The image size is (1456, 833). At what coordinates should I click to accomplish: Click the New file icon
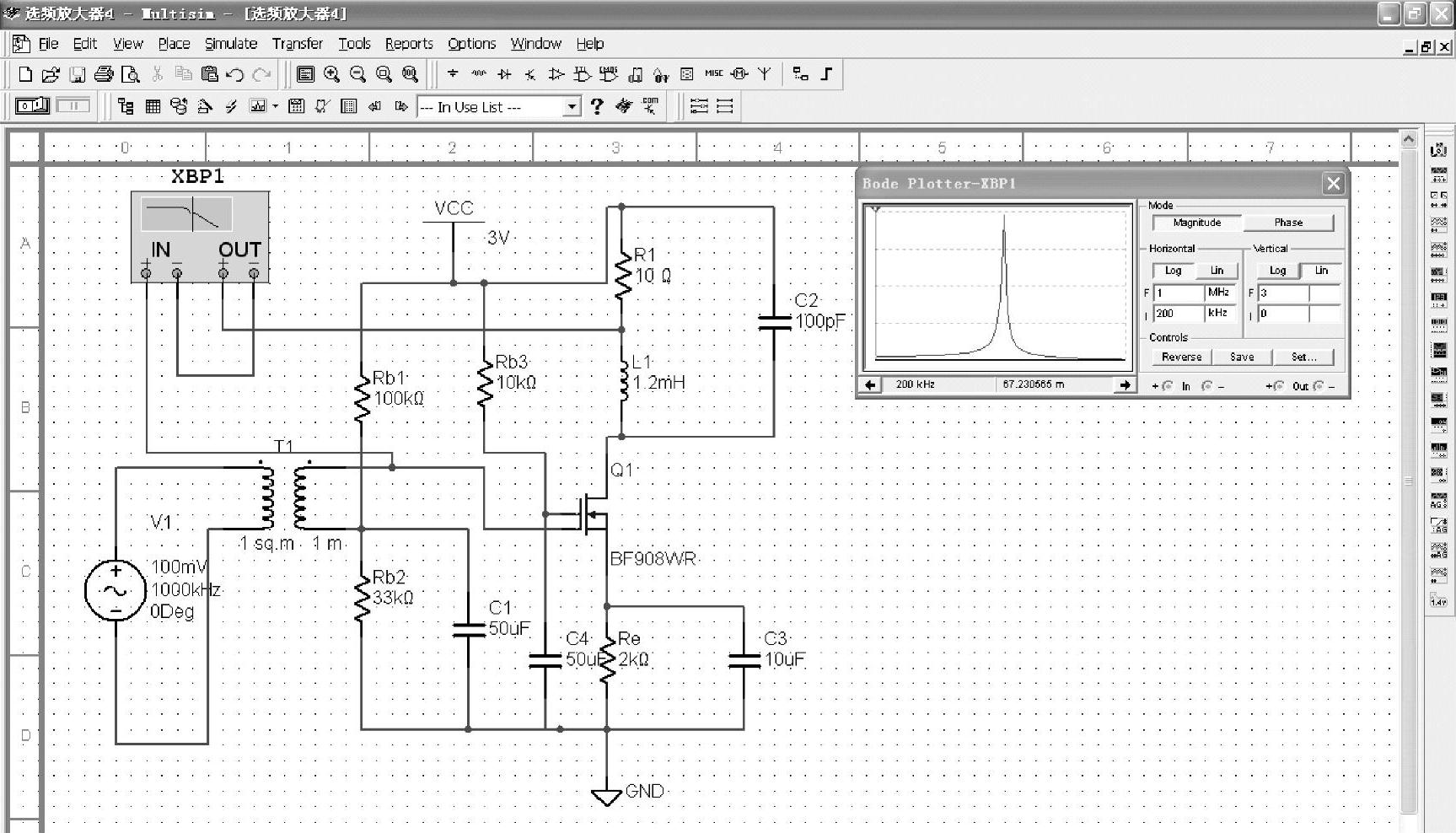(25, 74)
